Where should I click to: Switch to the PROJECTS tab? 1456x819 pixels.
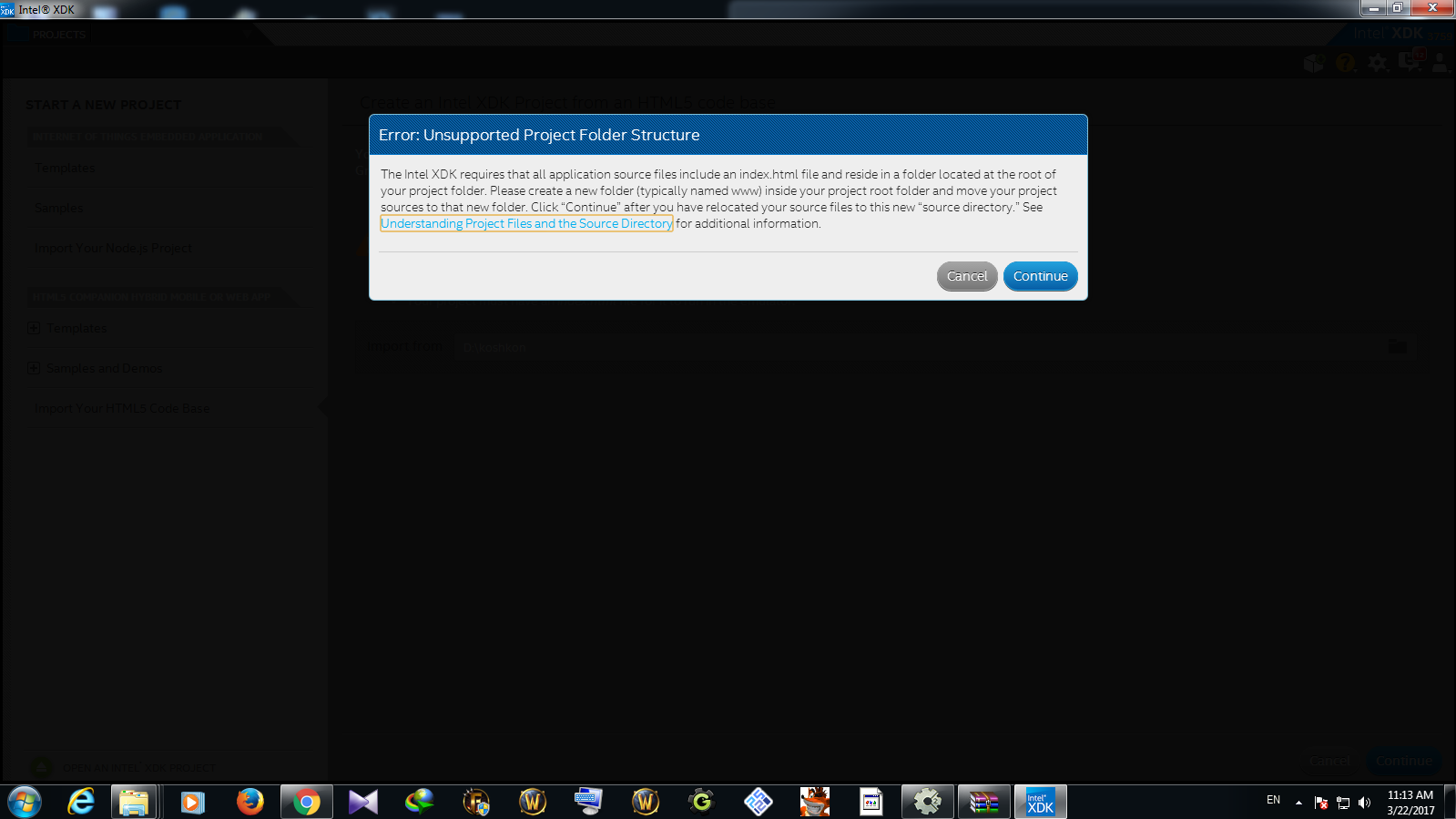click(x=59, y=35)
